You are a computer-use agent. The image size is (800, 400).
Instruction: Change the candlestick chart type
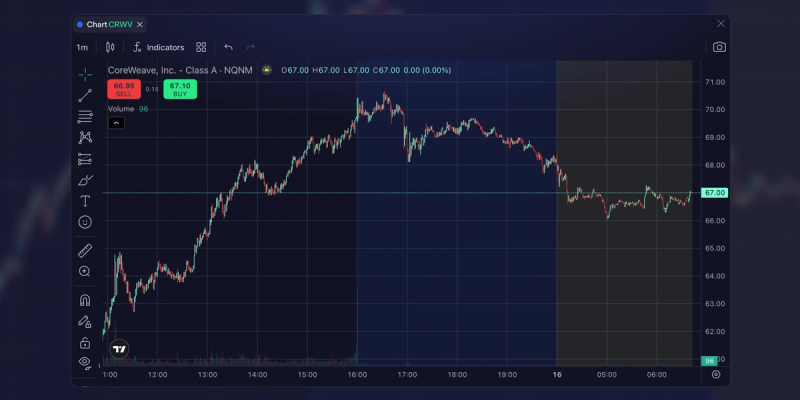tap(110, 47)
